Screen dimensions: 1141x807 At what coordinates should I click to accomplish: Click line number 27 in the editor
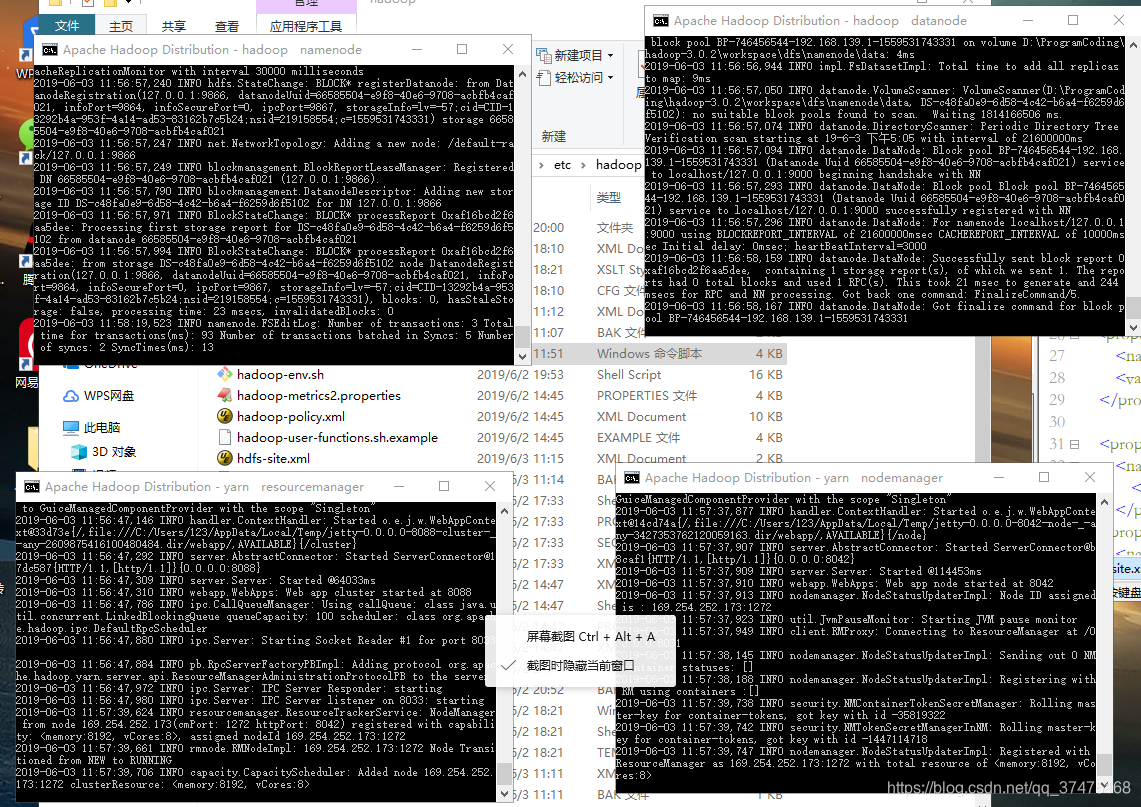1057,356
